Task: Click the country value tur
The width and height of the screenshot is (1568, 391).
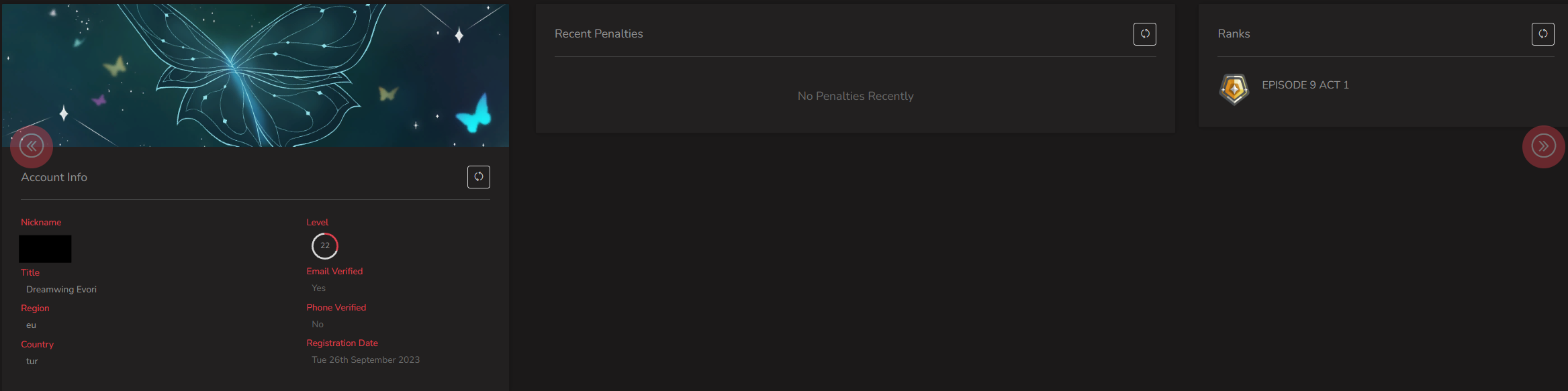Action: (x=32, y=361)
